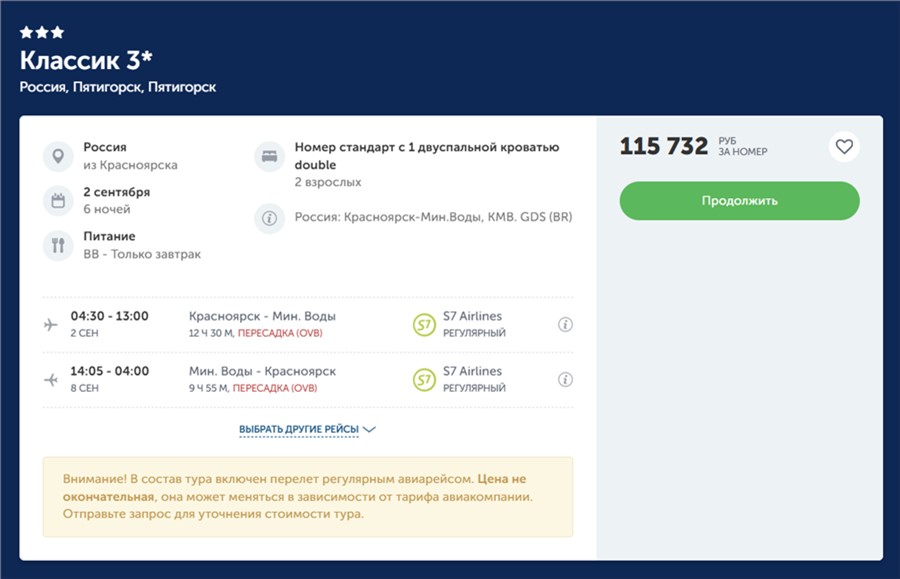This screenshot has height=579, width=900.
Task: Click the bed icon for room type
Action: [x=269, y=156]
